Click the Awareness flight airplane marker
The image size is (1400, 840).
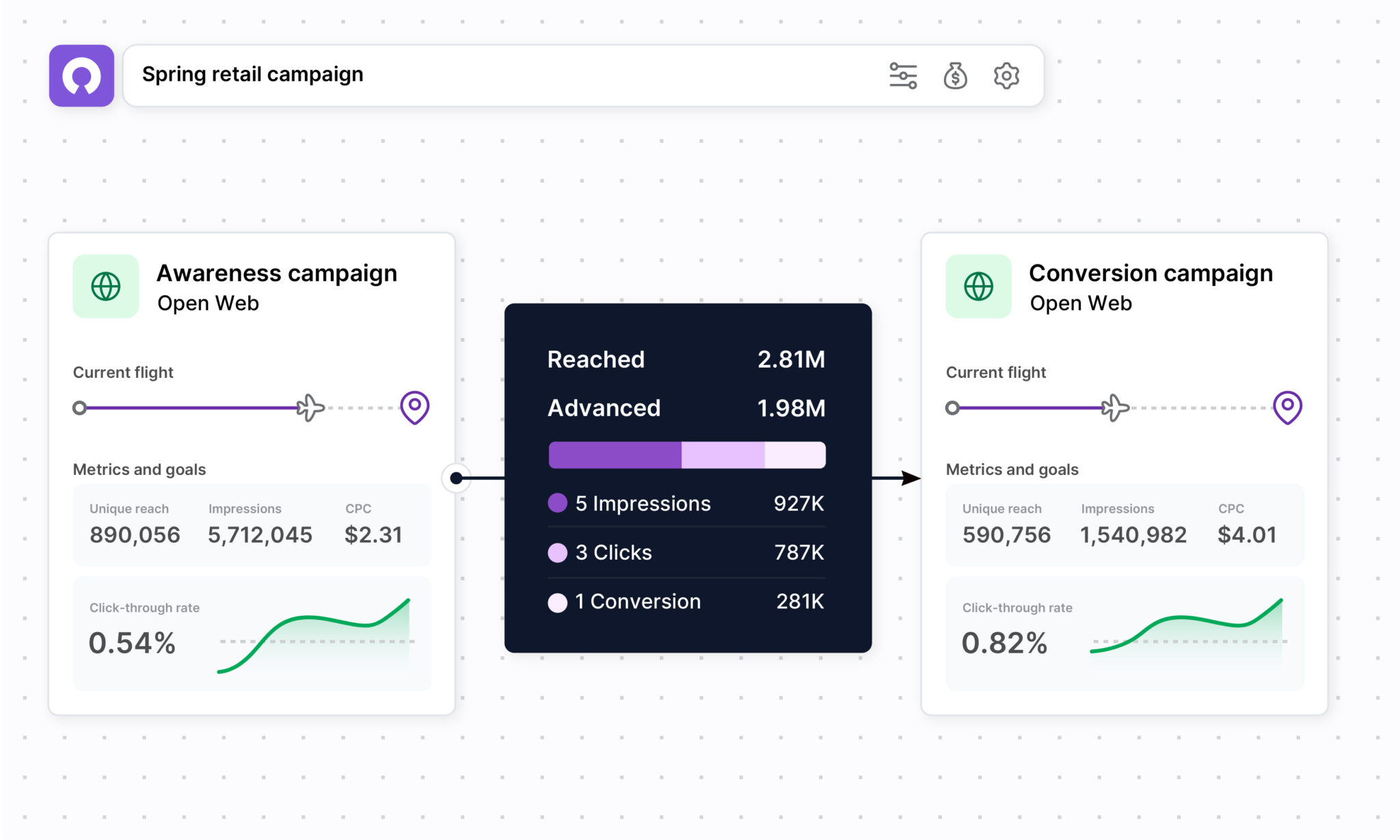(x=311, y=408)
